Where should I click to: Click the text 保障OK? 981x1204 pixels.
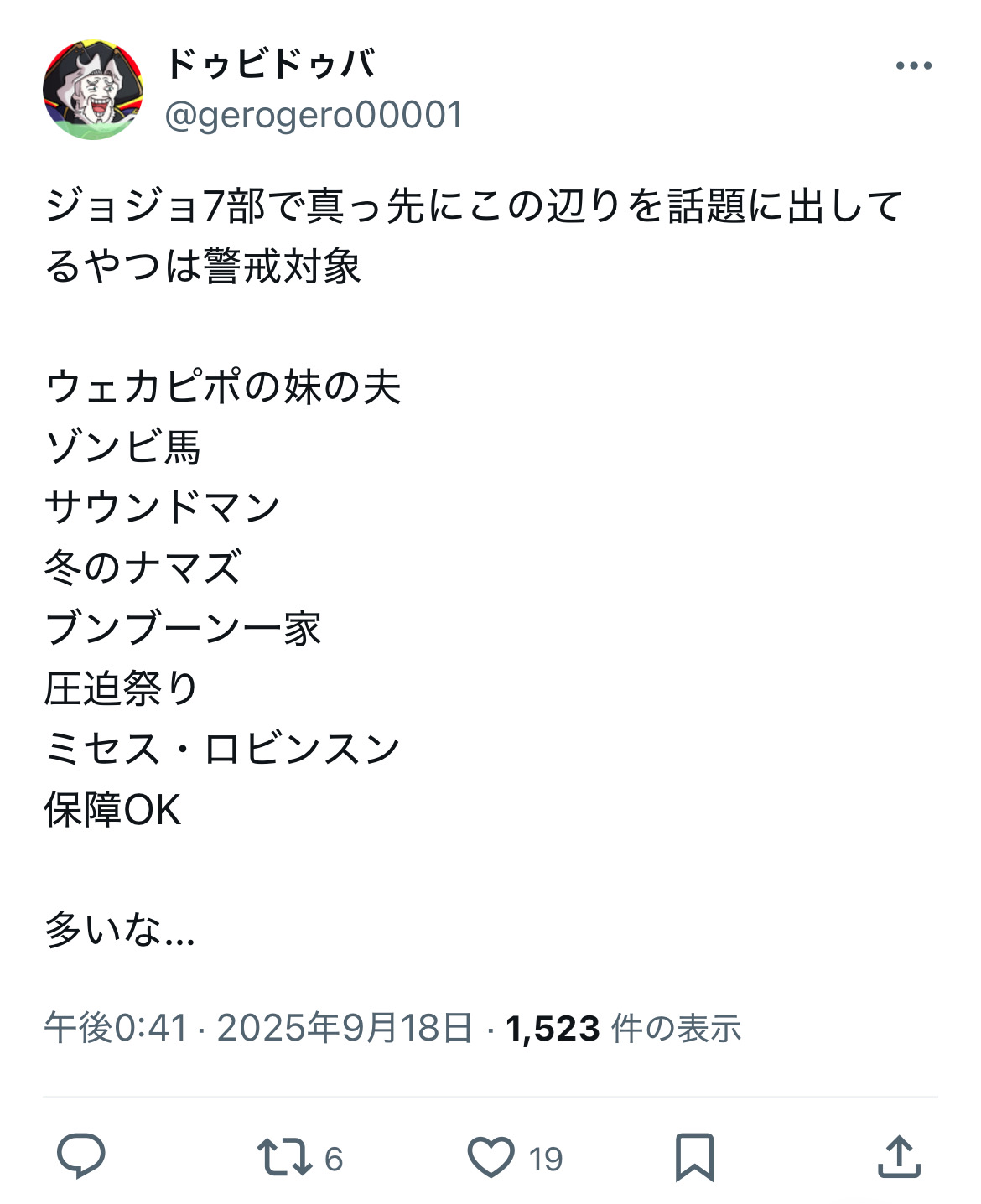(x=113, y=810)
